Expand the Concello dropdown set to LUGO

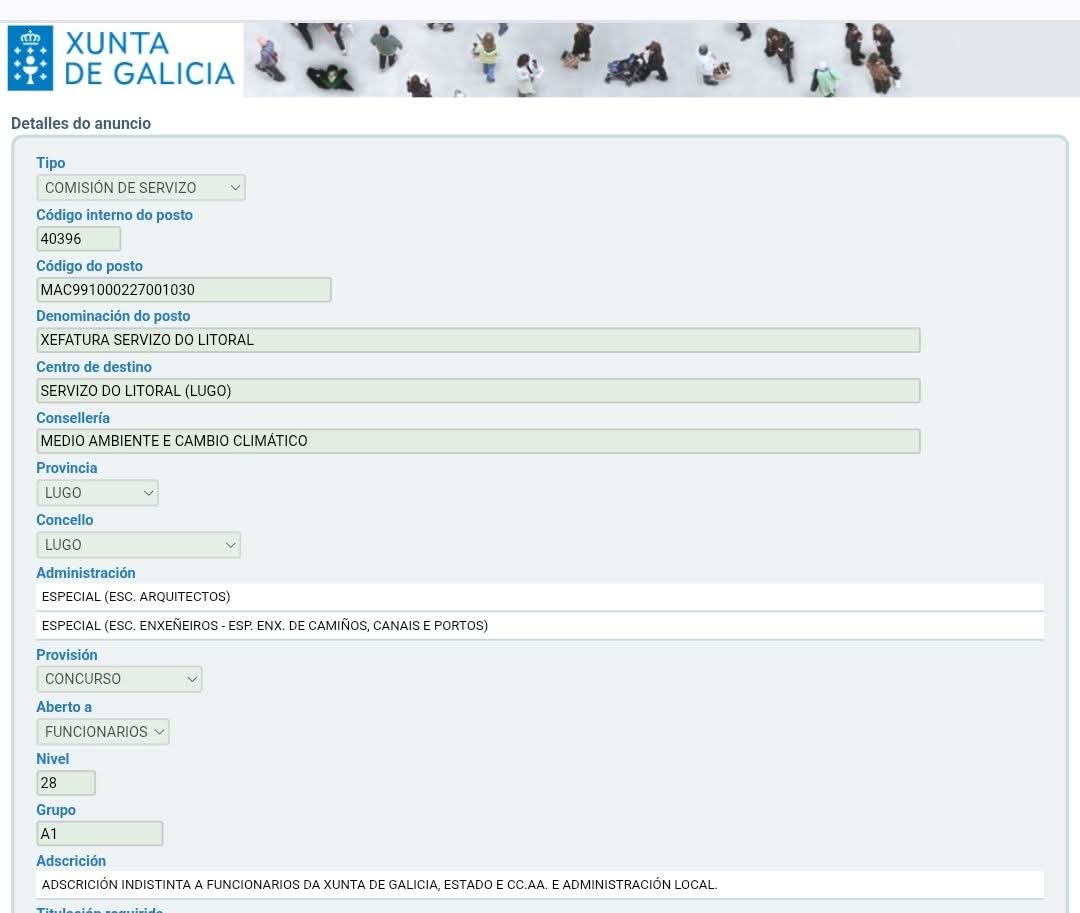tap(138, 545)
